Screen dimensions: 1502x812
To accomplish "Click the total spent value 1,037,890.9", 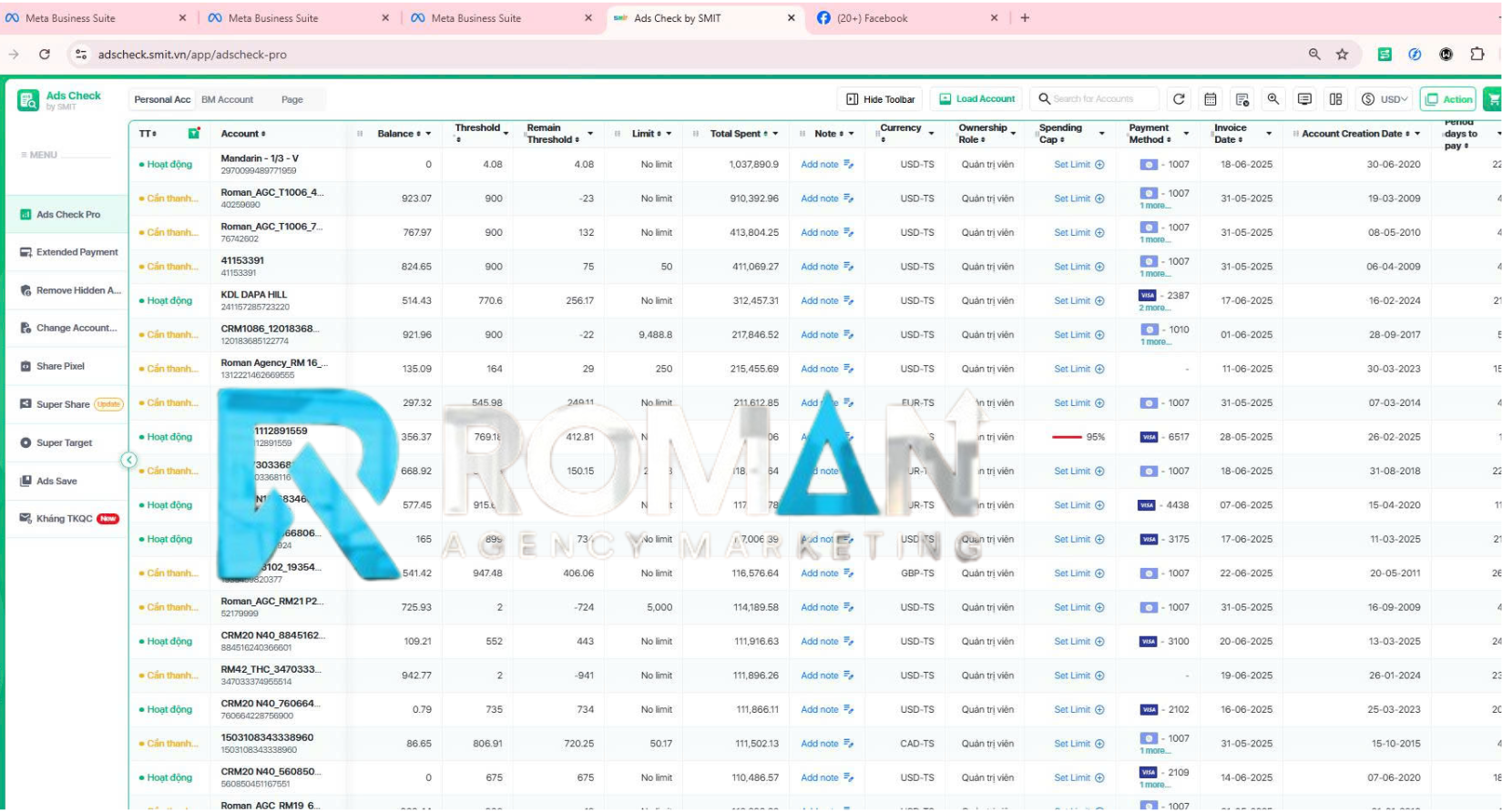I will tap(753, 165).
